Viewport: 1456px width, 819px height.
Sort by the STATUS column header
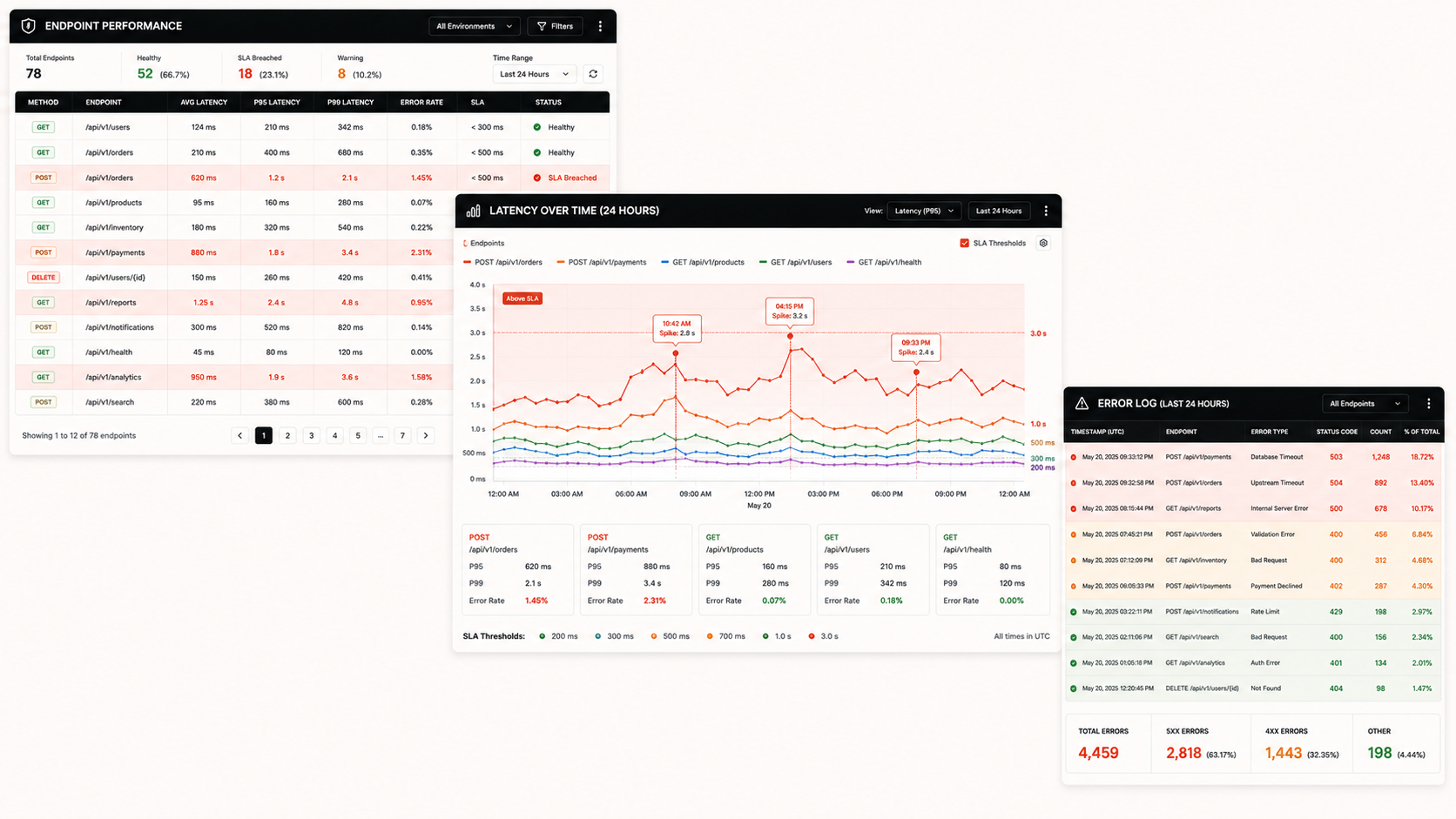click(548, 102)
